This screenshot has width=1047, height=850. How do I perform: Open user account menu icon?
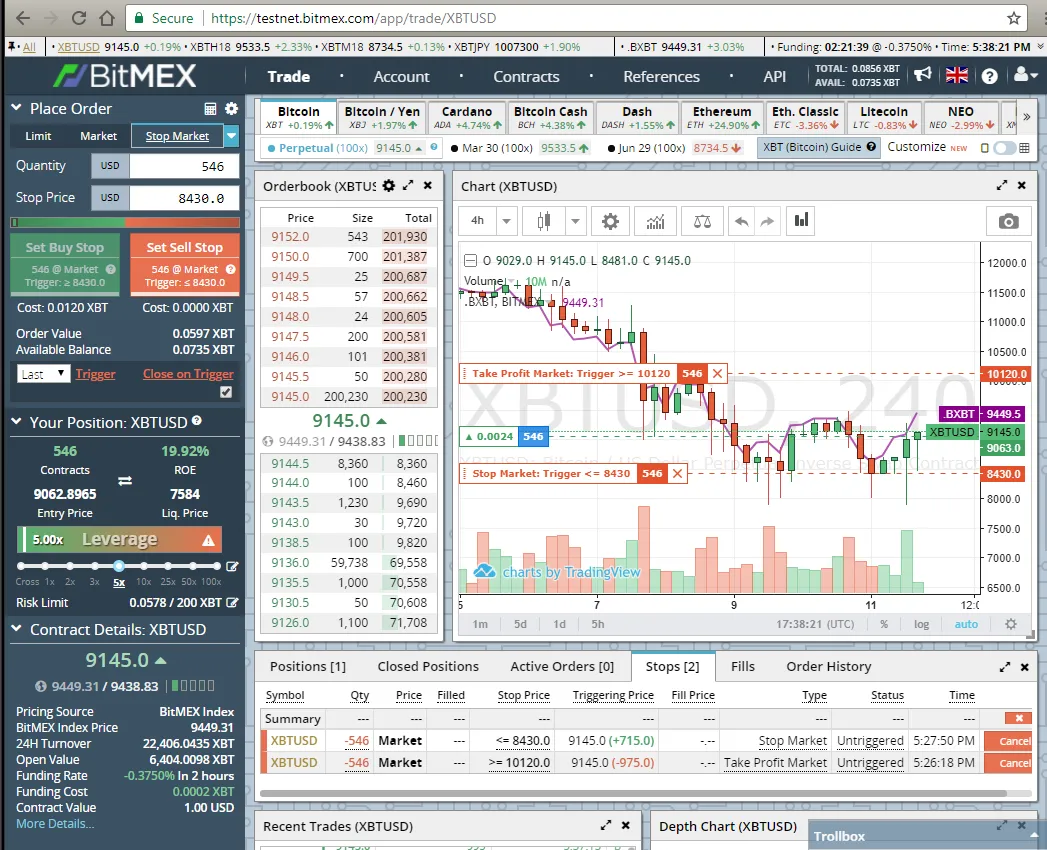click(1025, 75)
